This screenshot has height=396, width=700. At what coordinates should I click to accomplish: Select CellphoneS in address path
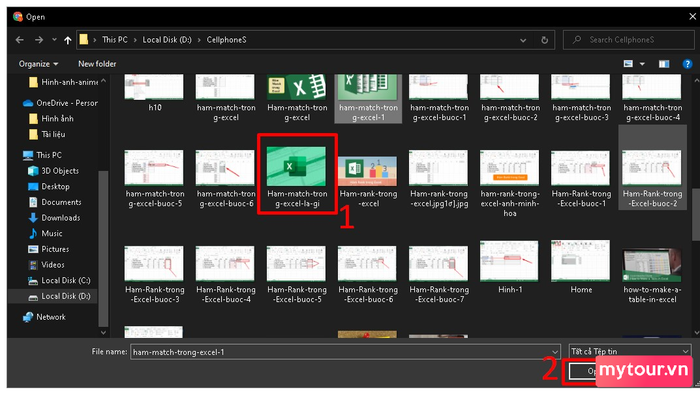pyautogui.click(x=226, y=40)
